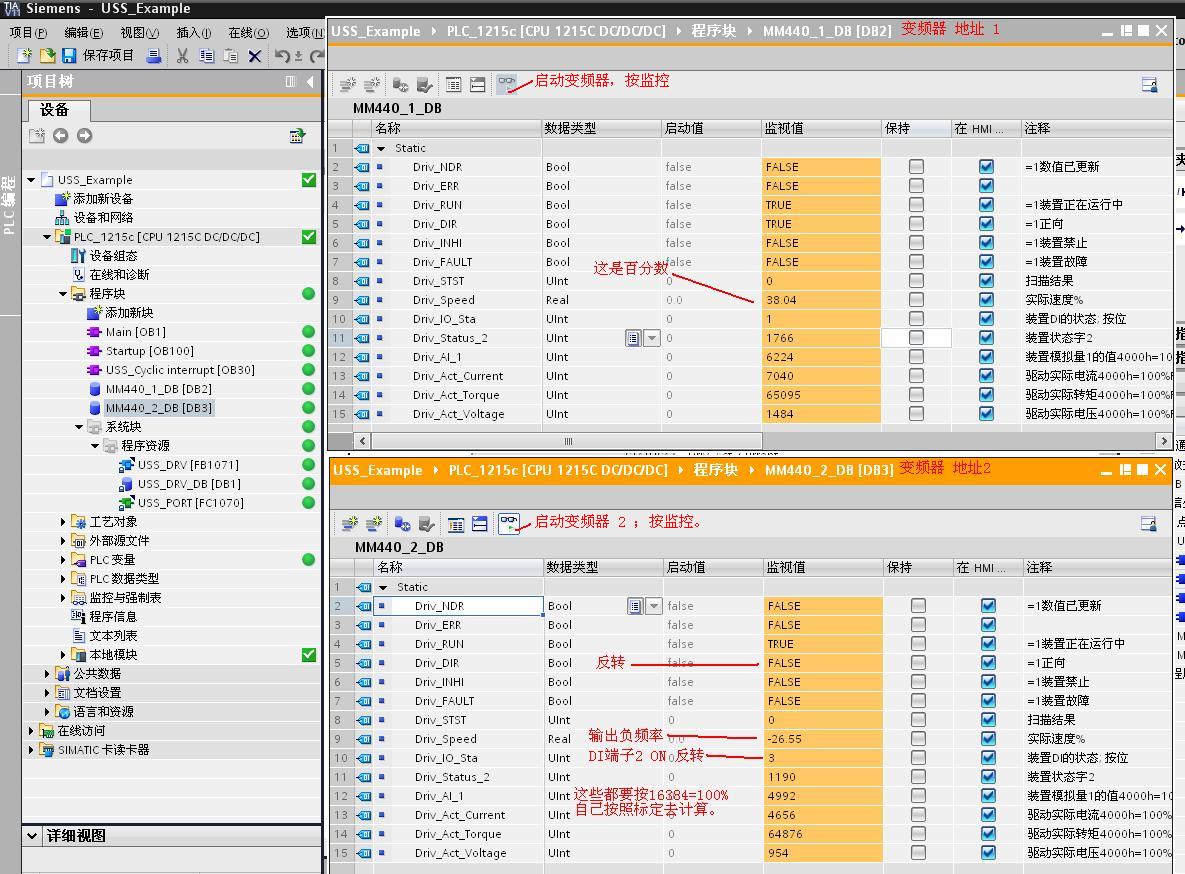Collapse the 程序块 folder

pyautogui.click(x=63, y=293)
